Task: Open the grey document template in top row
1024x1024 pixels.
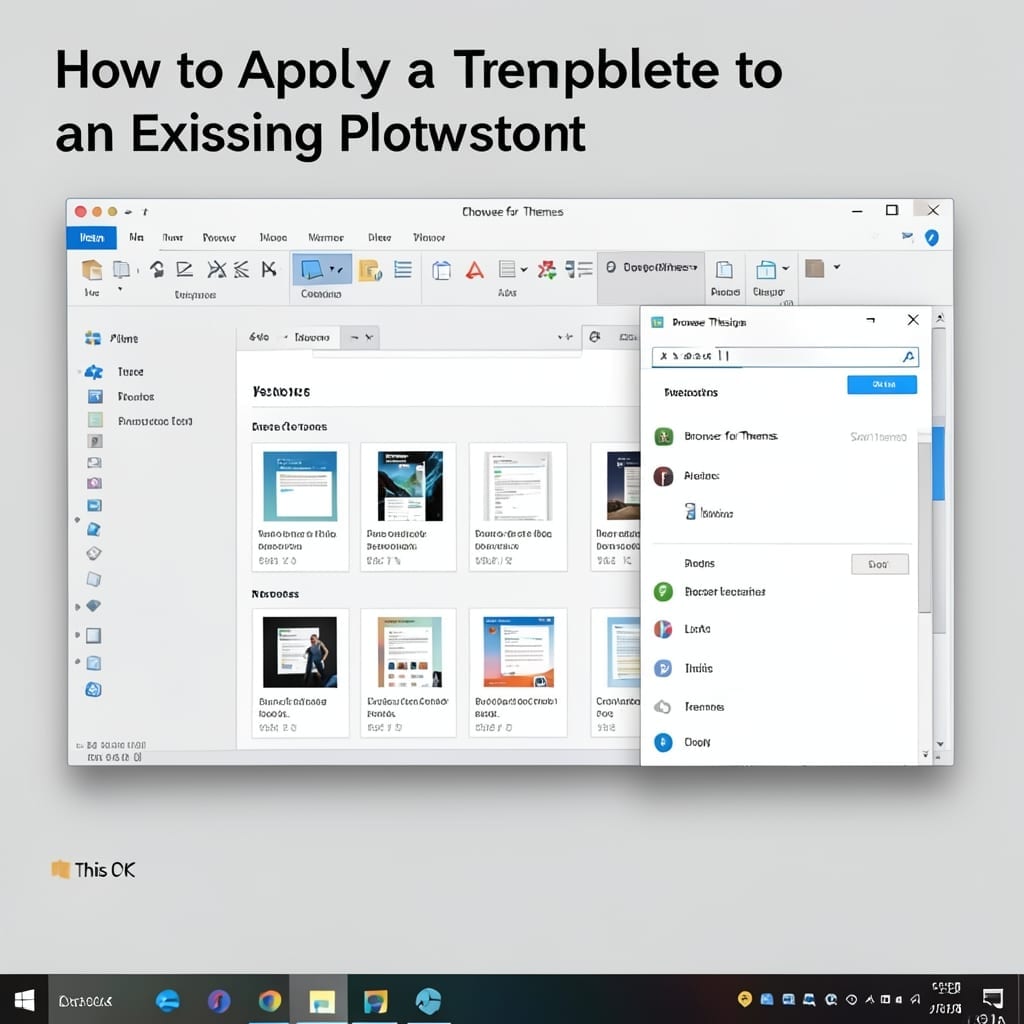Action: [x=518, y=486]
